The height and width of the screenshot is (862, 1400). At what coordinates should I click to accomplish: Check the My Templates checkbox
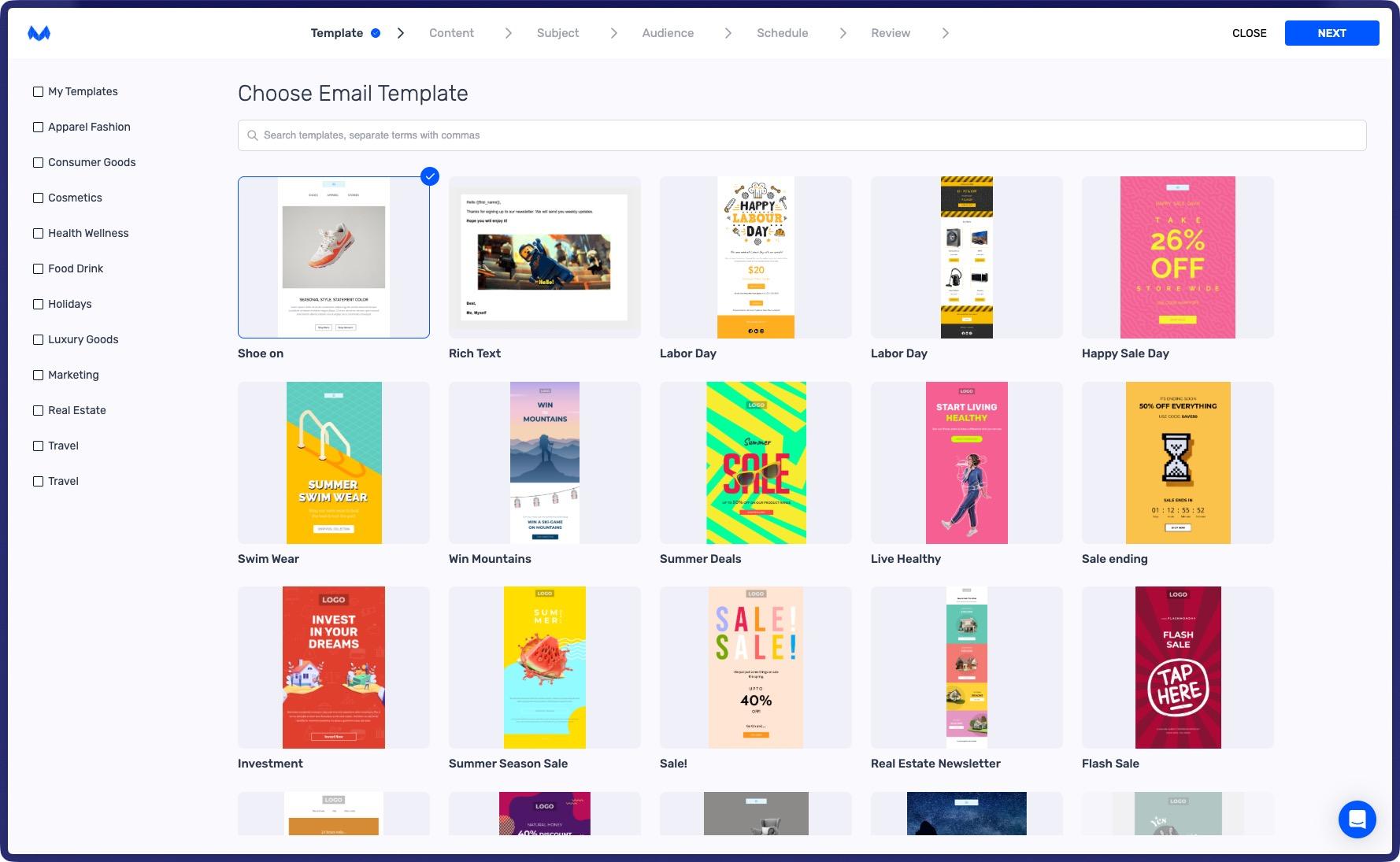(38, 91)
